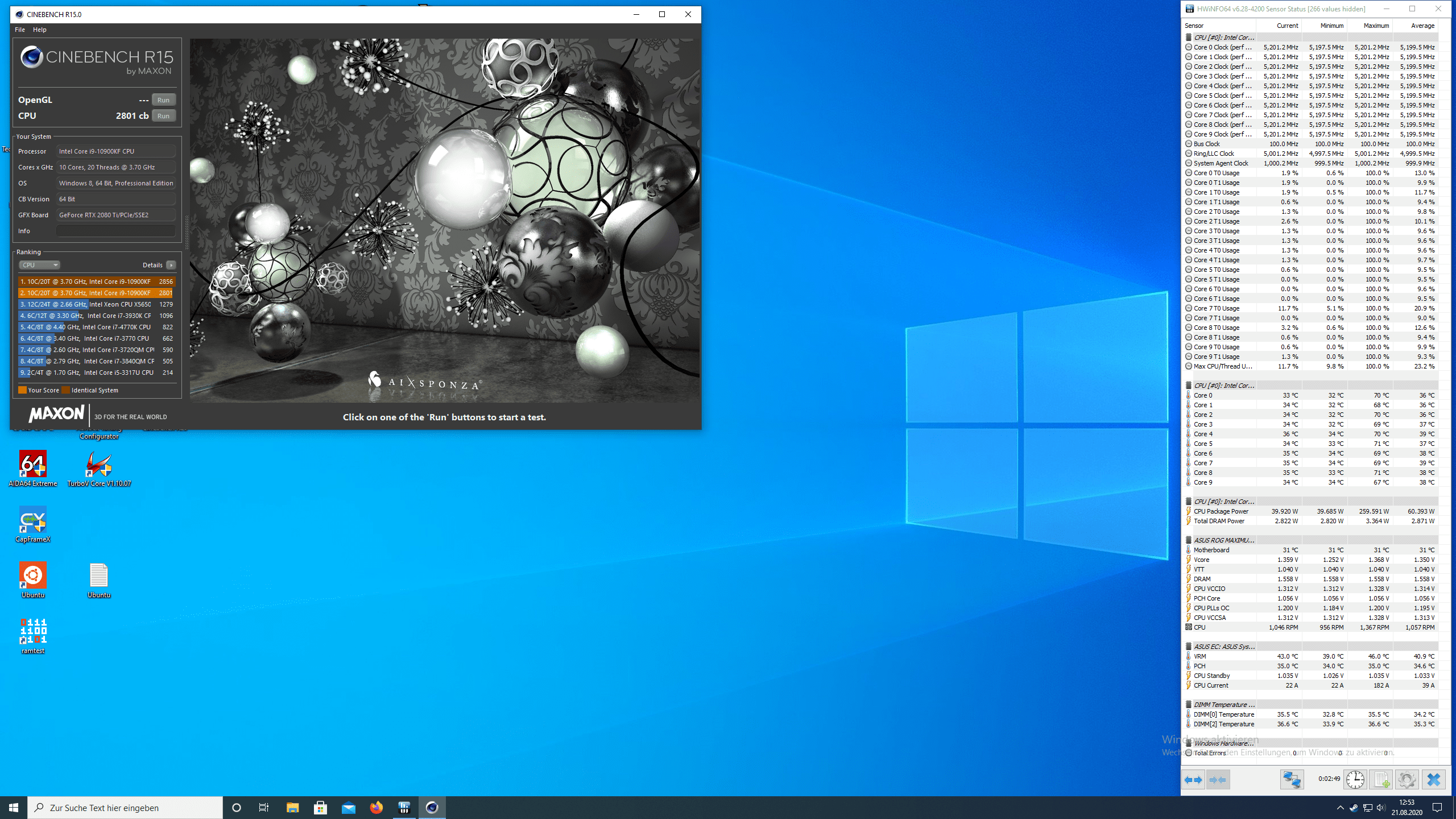Open File Explorer from taskbar
The height and width of the screenshot is (819, 1456).
(292, 808)
